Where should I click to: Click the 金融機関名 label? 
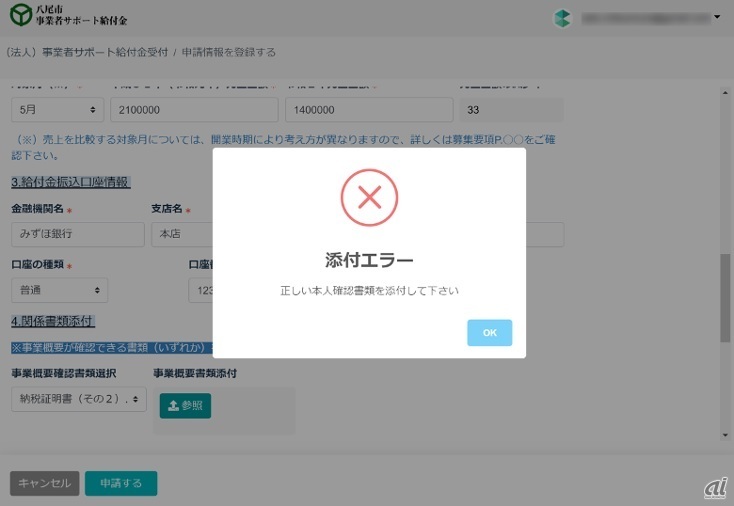(x=37, y=209)
